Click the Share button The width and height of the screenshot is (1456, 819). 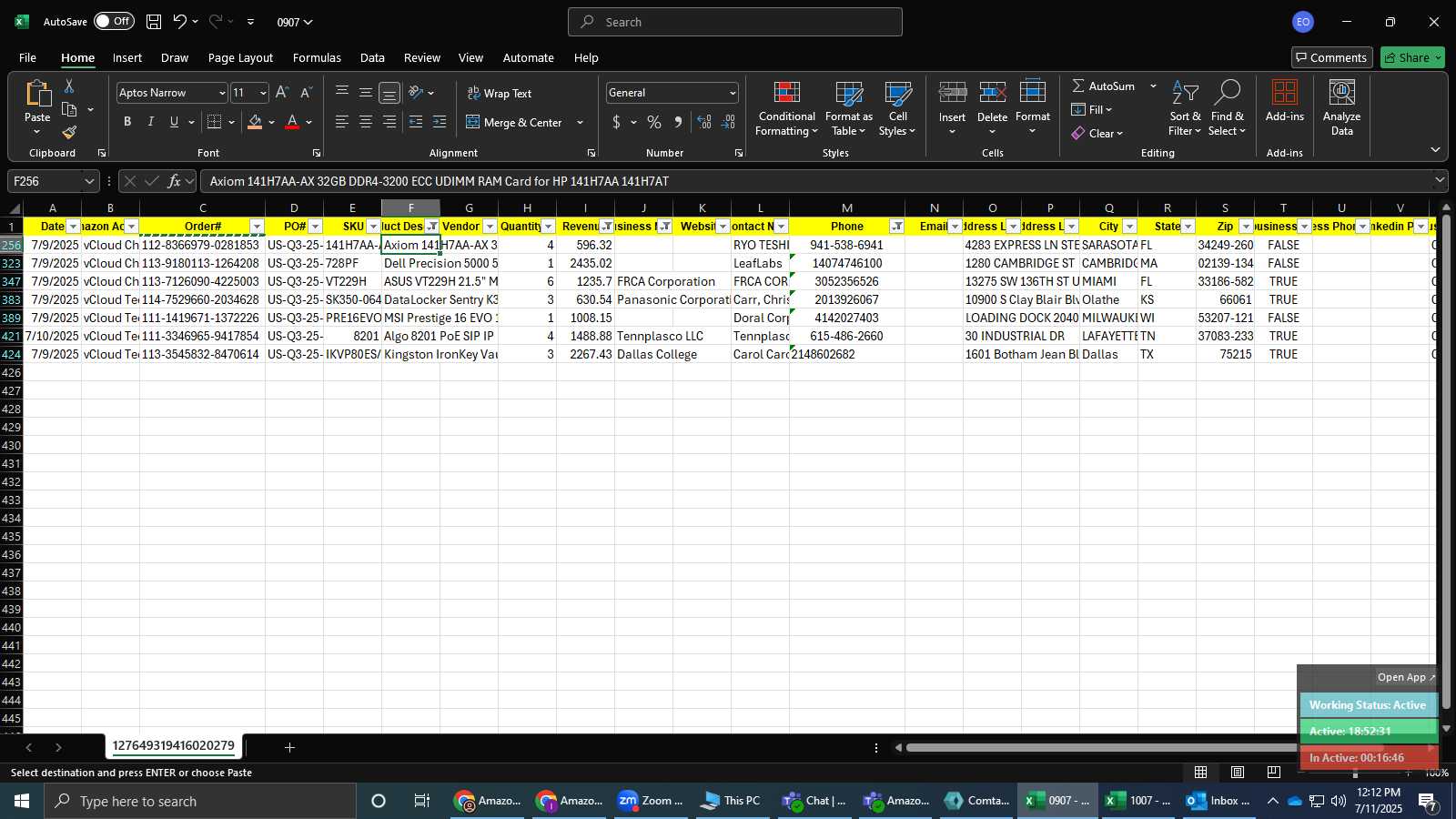click(1412, 57)
